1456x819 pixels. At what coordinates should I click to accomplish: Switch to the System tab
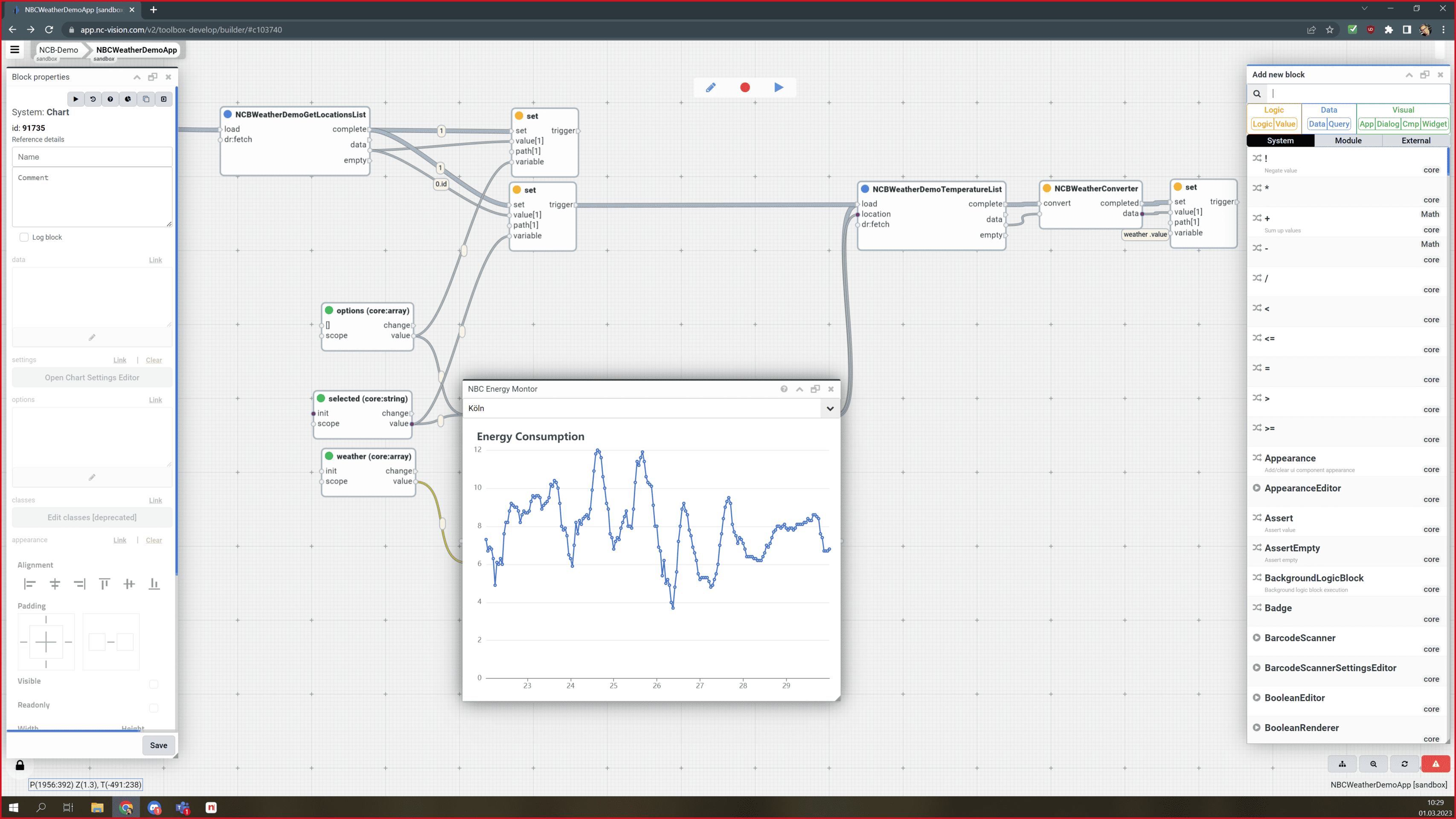point(1280,141)
